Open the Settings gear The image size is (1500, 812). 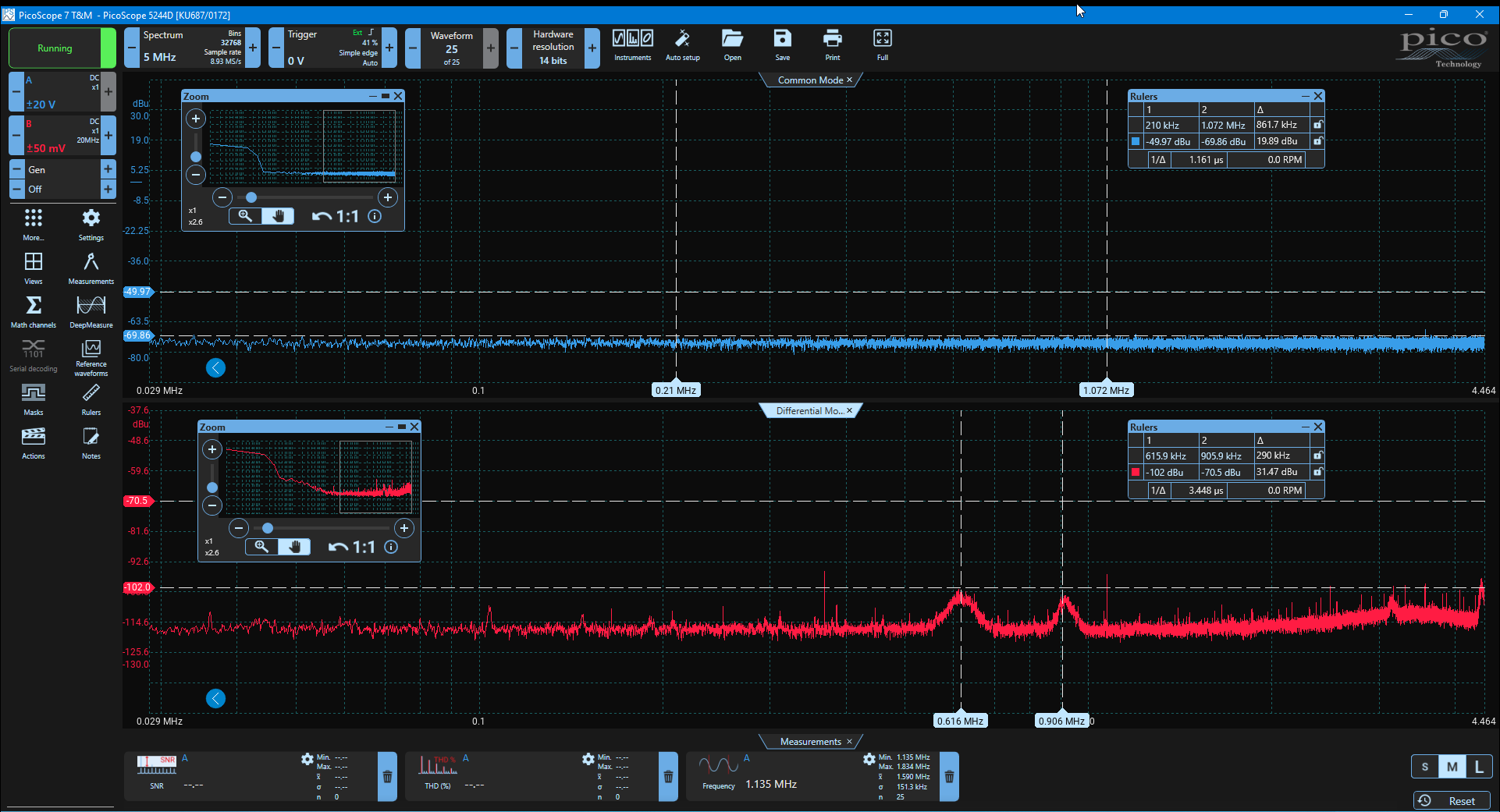point(91,225)
